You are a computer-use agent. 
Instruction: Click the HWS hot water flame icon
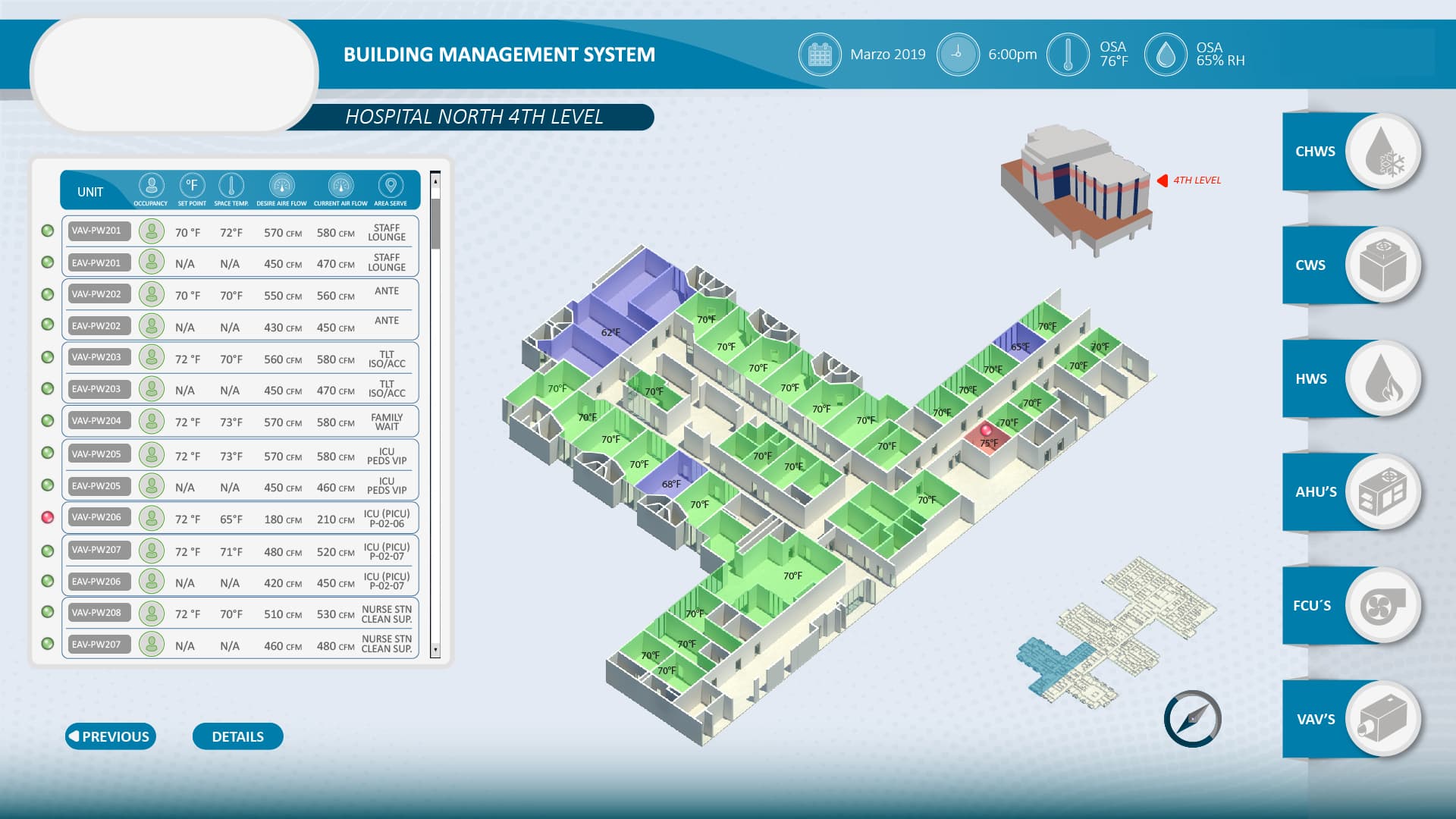click(x=1382, y=378)
